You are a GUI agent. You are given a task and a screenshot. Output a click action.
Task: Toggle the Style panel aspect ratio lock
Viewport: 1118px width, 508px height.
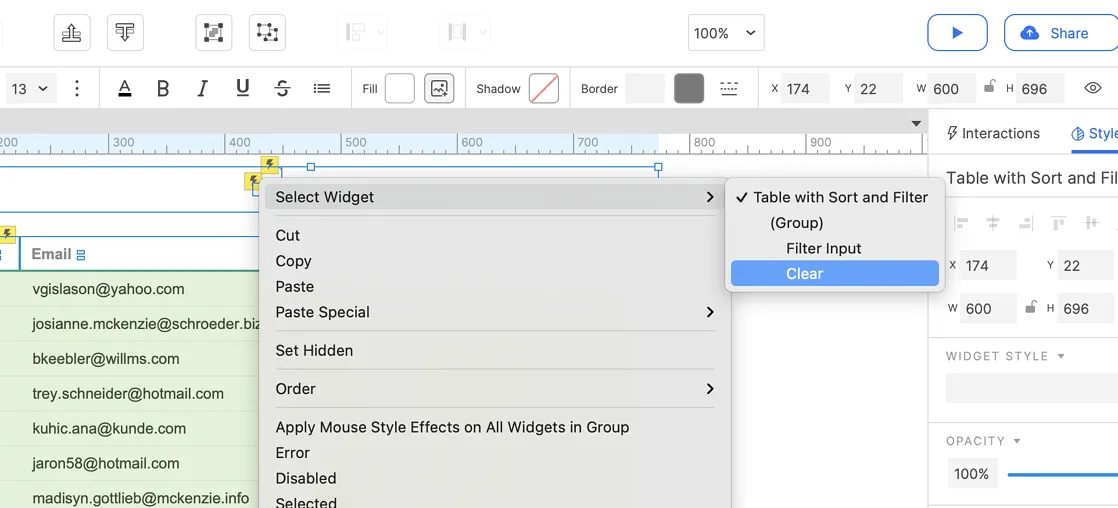tap(1030, 308)
